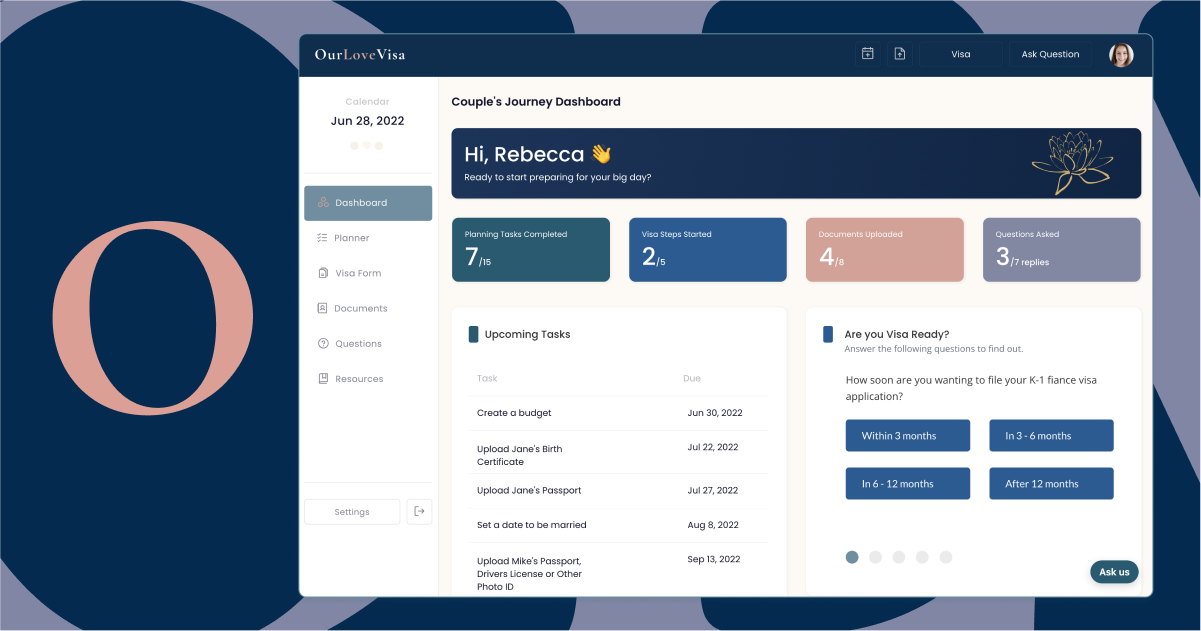
Task: Click the calendar icon in top header
Action: [868, 54]
